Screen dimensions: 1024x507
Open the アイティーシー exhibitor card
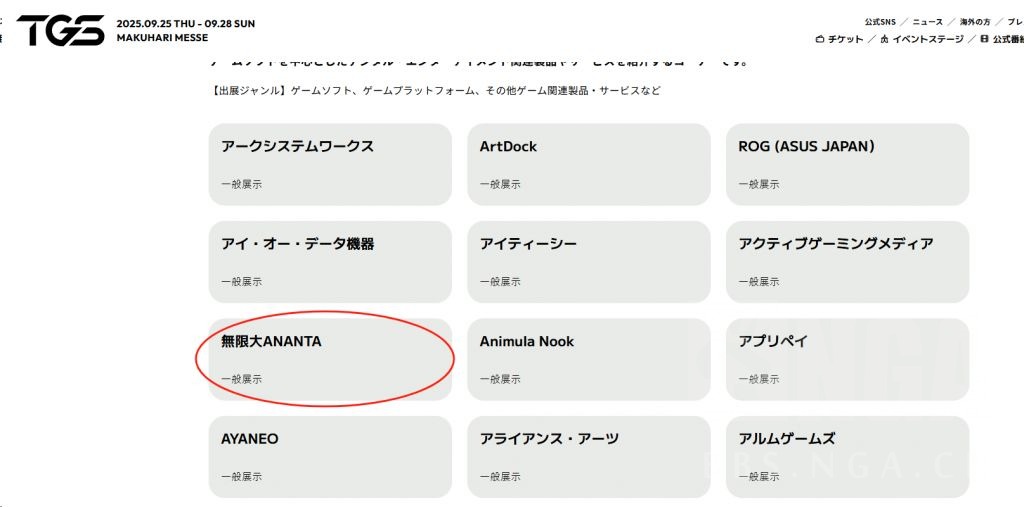click(588, 262)
